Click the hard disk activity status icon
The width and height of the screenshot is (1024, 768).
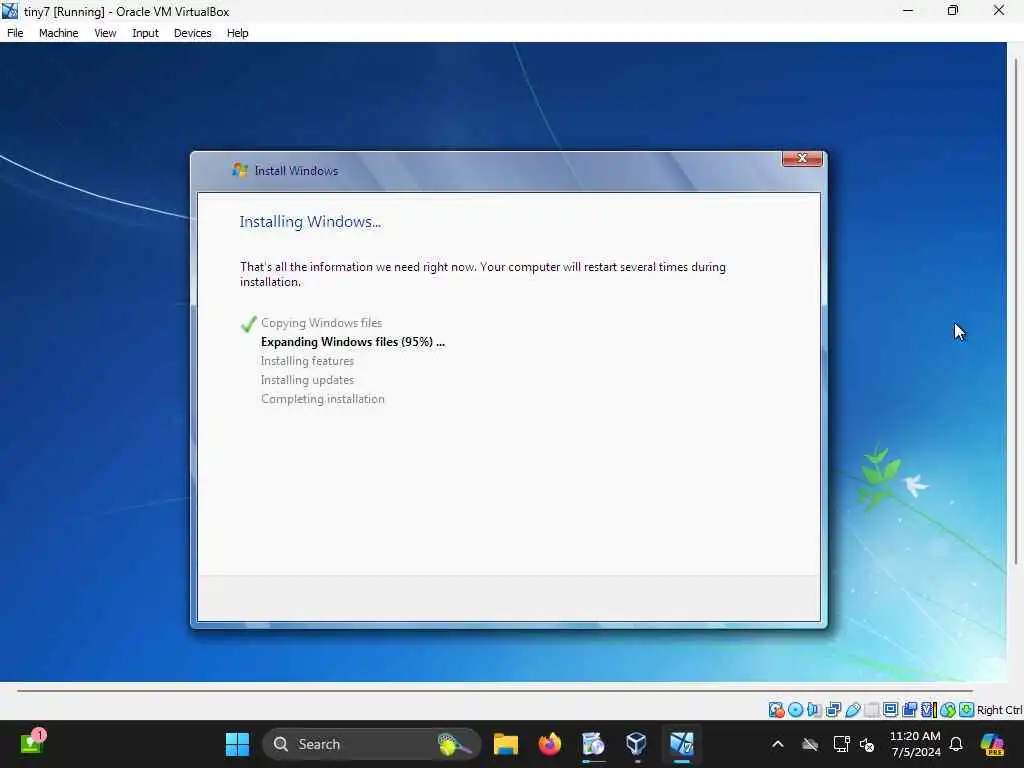coord(776,710)
